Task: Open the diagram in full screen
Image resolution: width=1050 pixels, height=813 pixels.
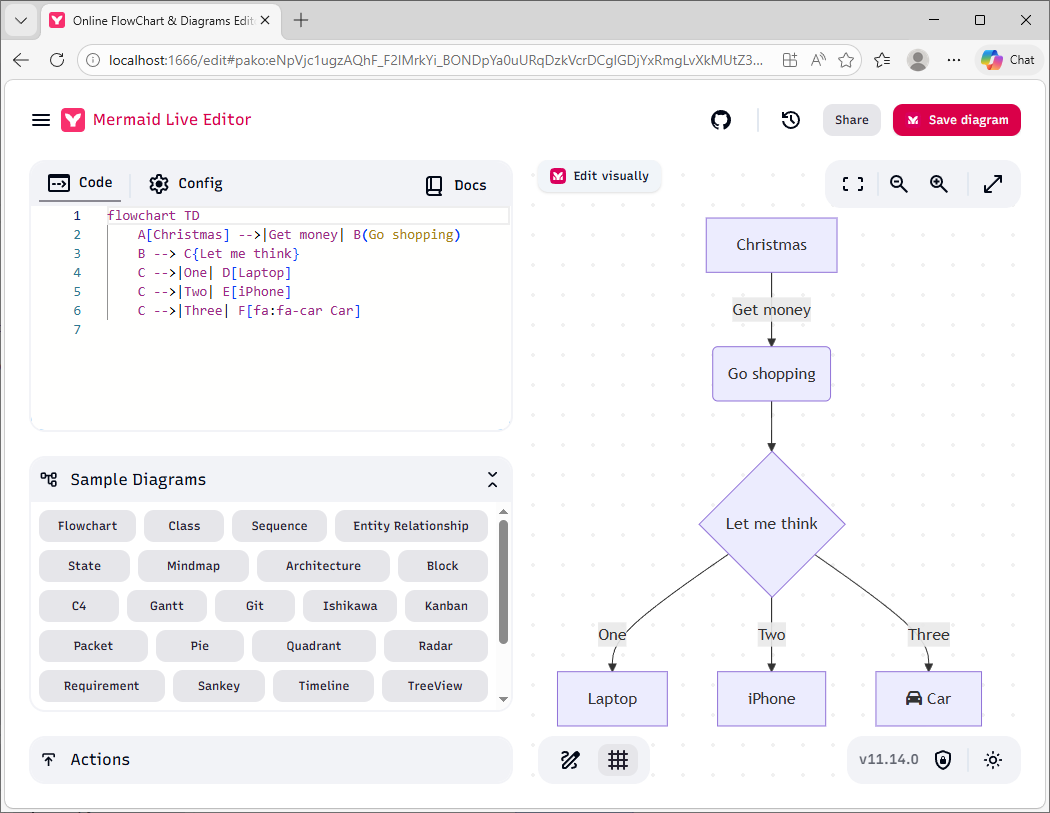Action: point(992,184)
